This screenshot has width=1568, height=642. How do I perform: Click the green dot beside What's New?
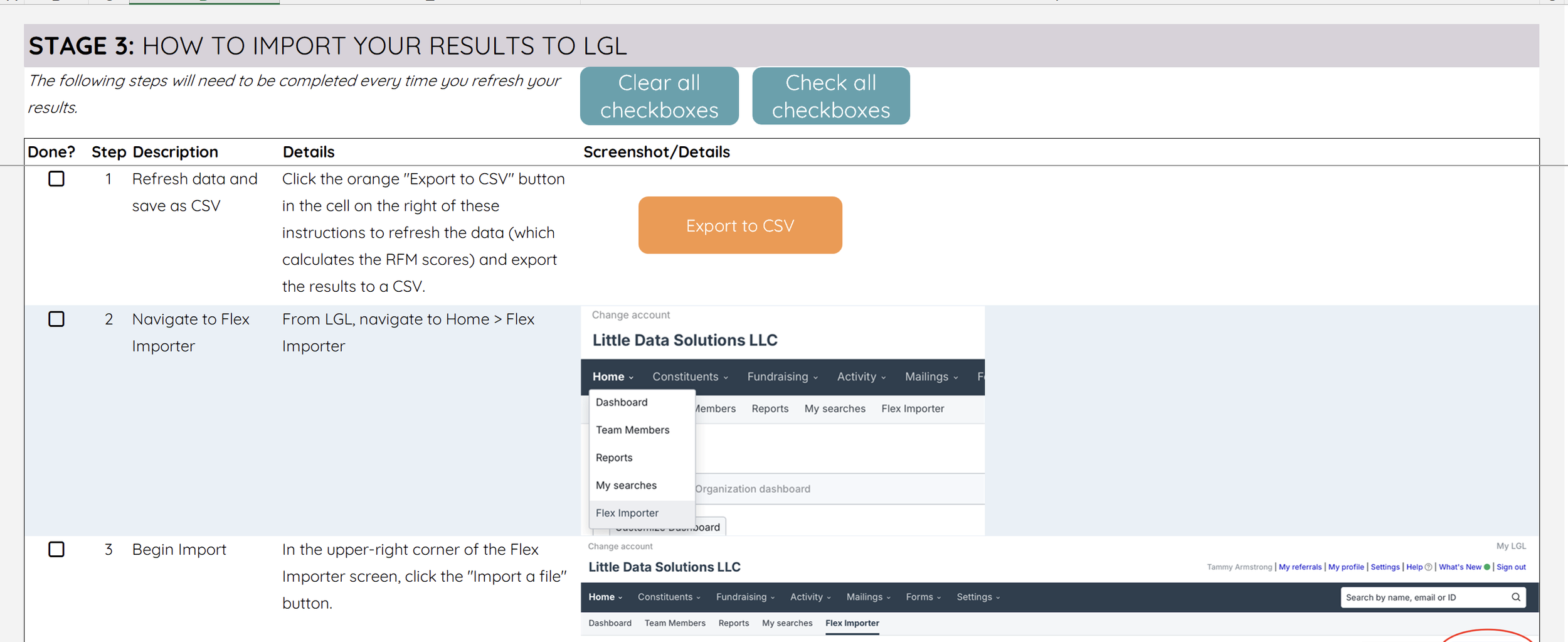tap(1486, 567)
